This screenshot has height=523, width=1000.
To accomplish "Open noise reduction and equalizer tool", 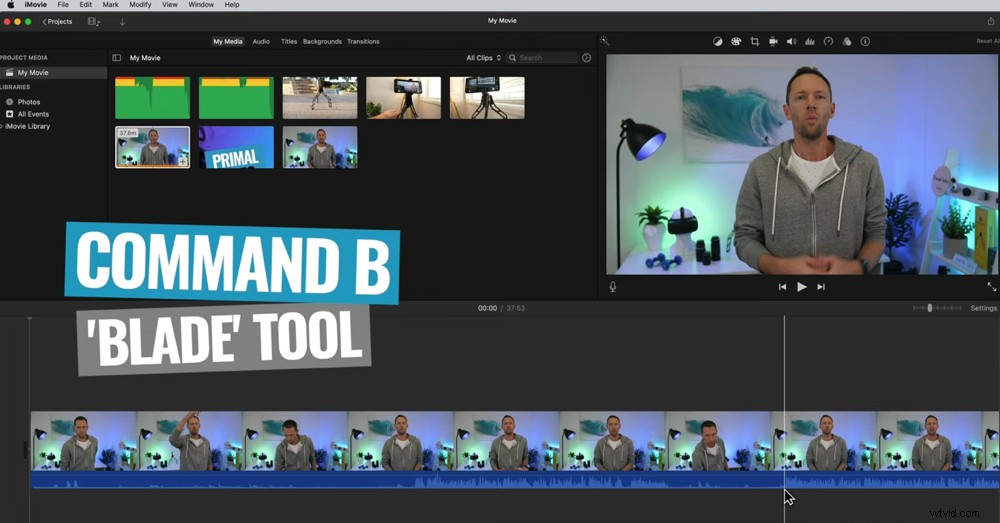I will (810, 41).
